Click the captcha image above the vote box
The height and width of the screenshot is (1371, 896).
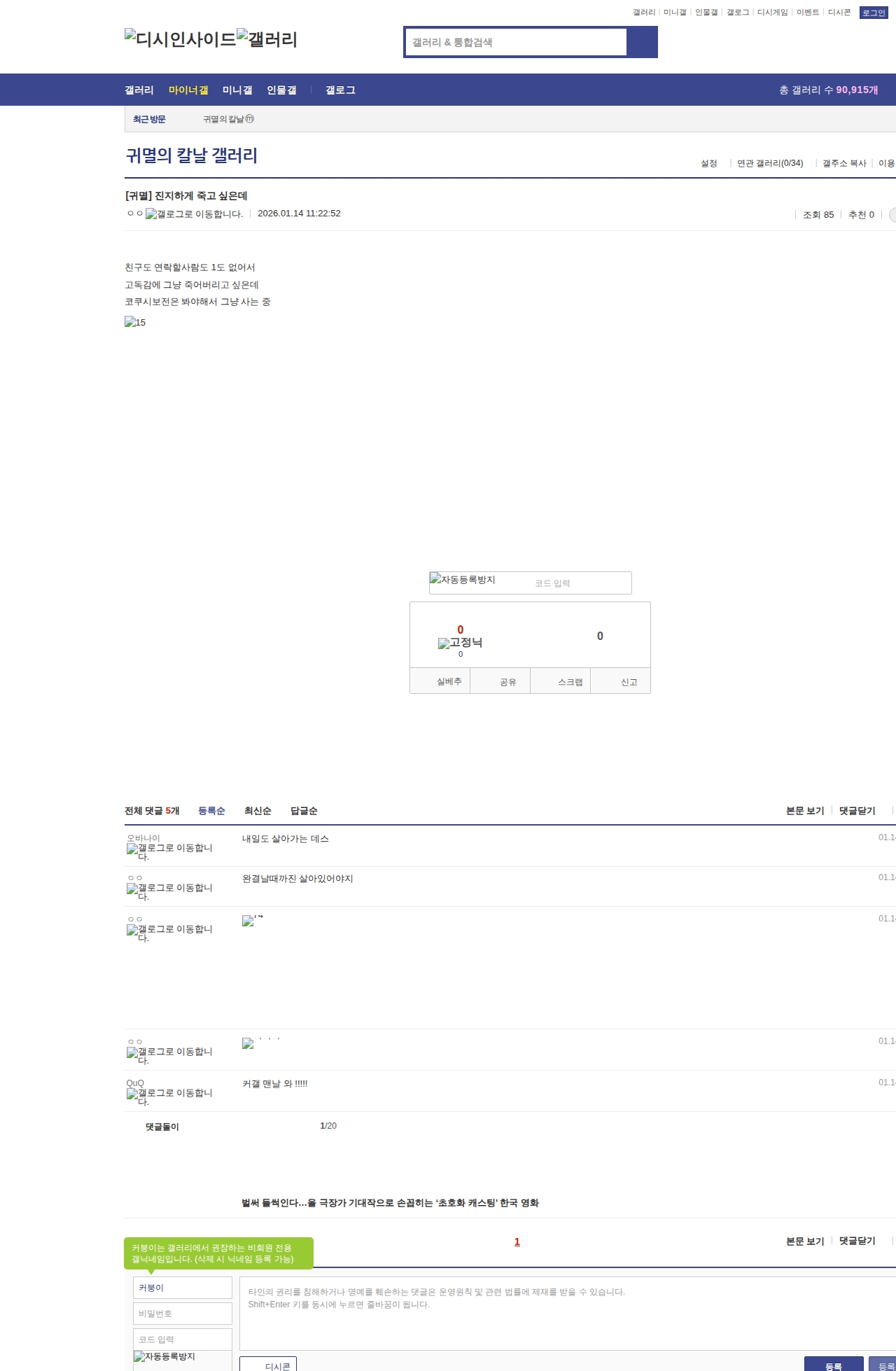pyautogui.click(x=463, y=580)
